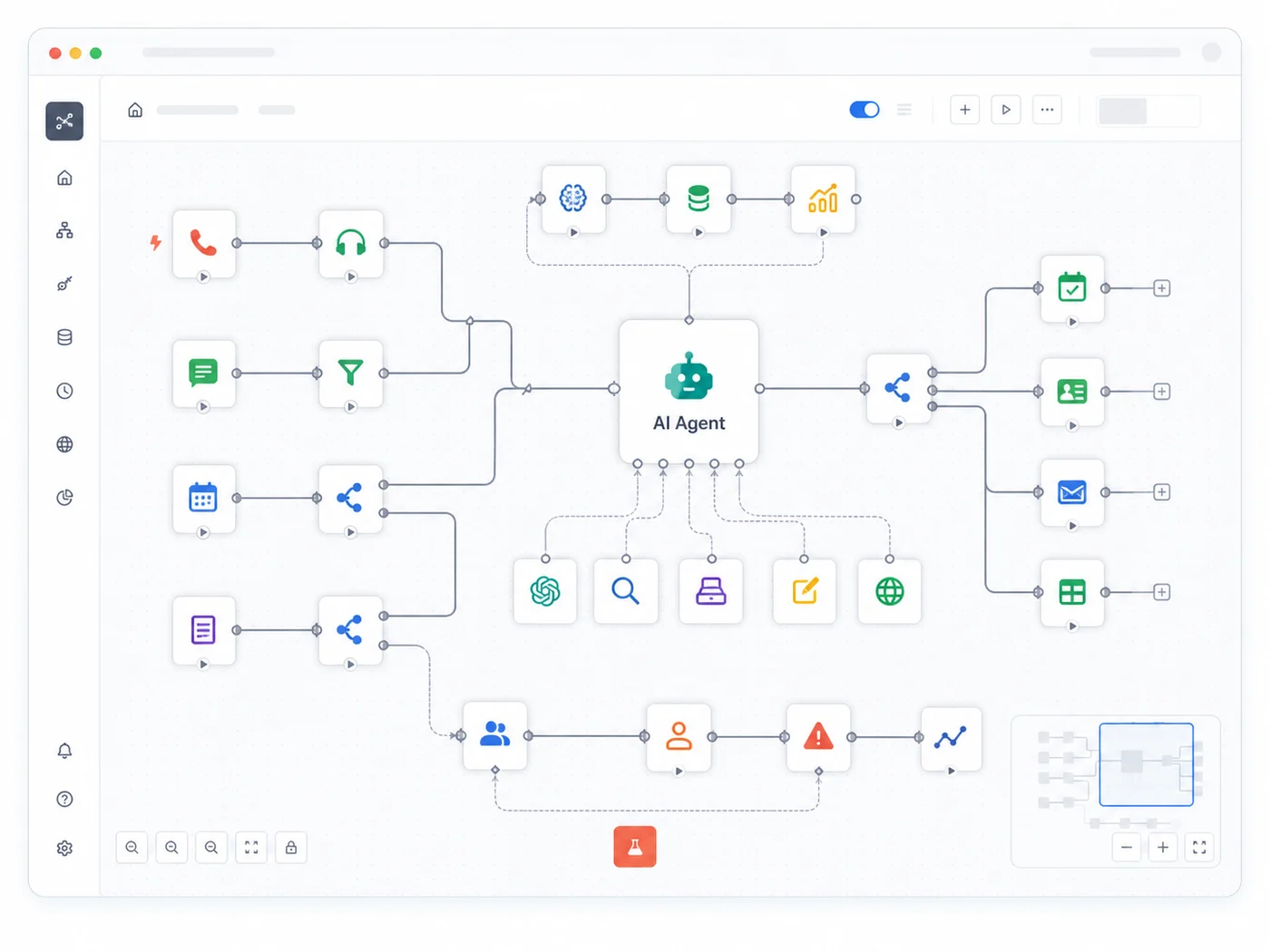Select the purple document node
The image size is (1270, 952).
pyautogui.click(x=204, y=629)
